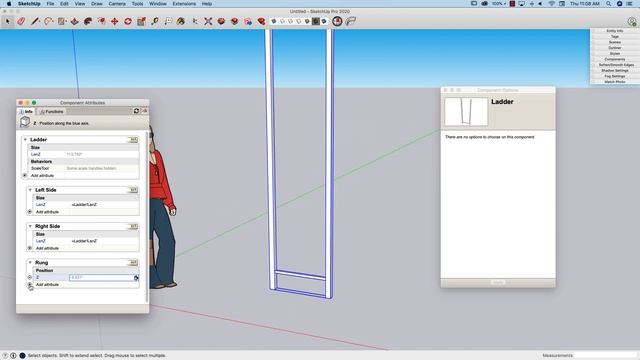Collapse the Rung group
Screen dimensions: 640x360
pos(30,262)
